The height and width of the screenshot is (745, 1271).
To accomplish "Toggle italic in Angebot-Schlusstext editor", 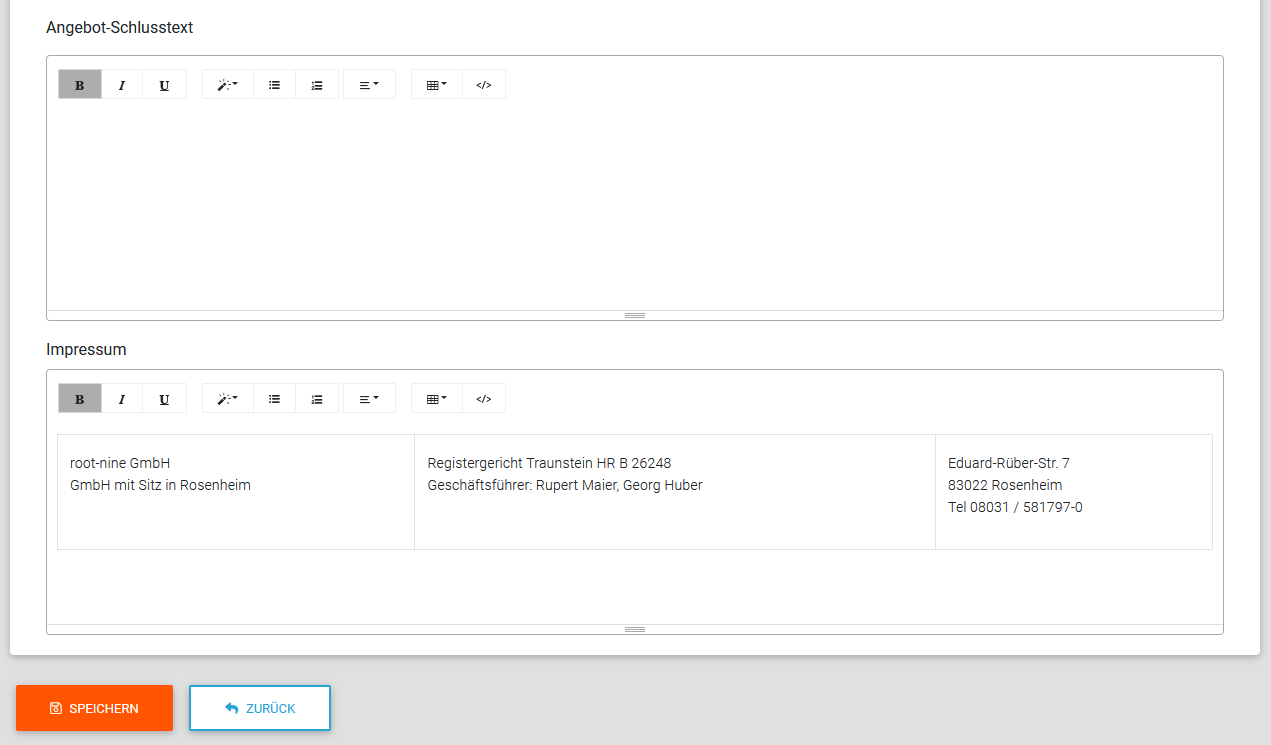I will coord(122,85).
